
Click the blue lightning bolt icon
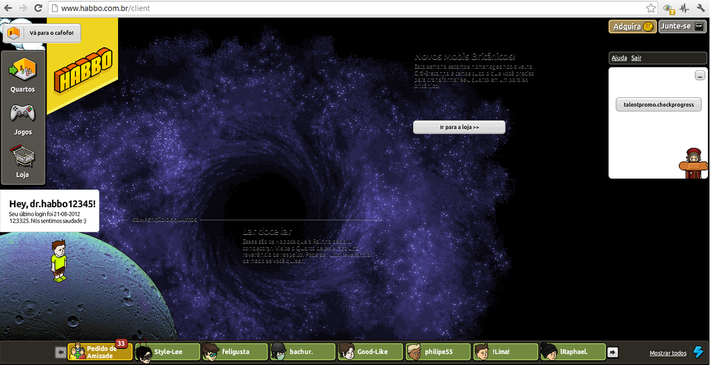tap(699, 352)
